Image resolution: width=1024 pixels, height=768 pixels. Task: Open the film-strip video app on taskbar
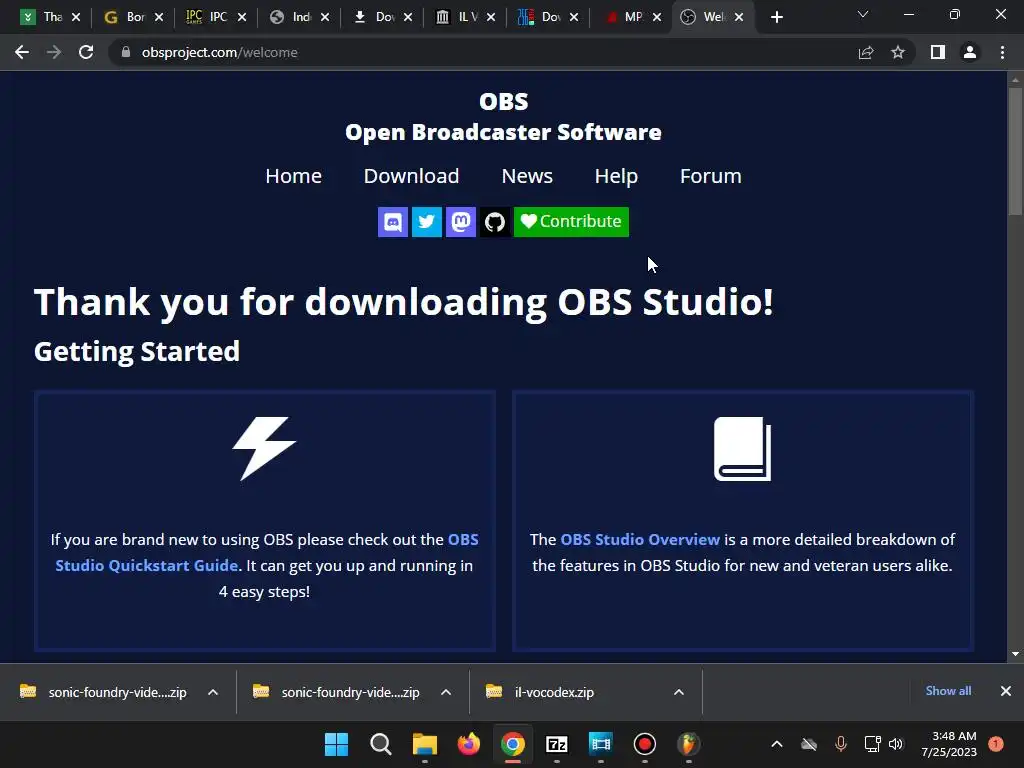pos(600,744)
